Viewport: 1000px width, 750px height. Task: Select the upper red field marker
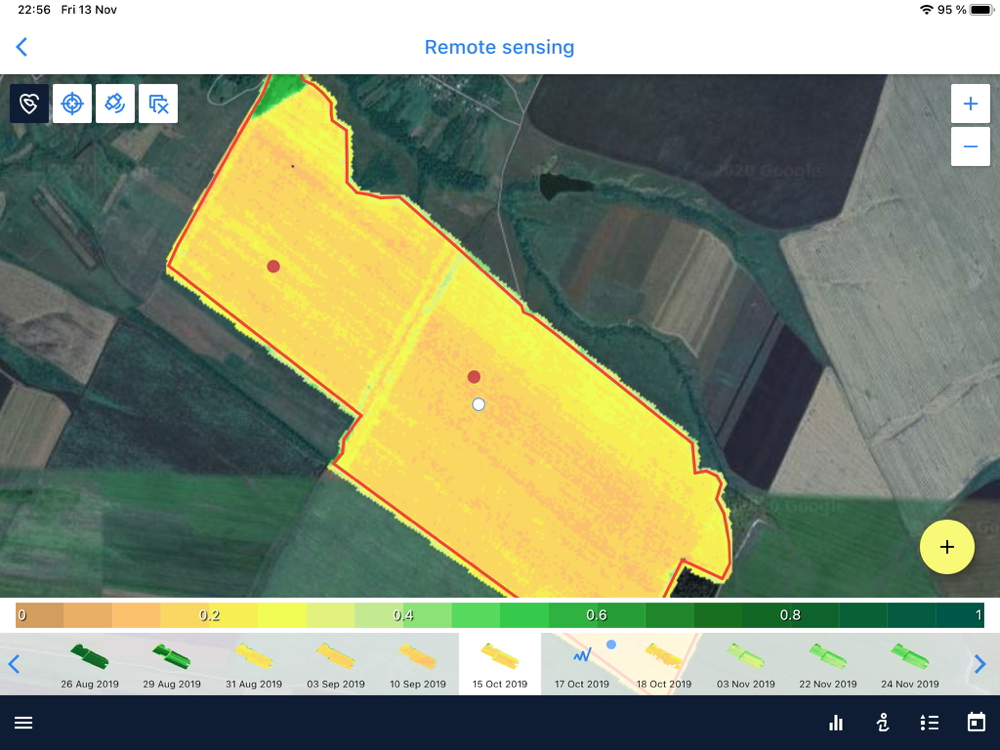tap(274, 267)
